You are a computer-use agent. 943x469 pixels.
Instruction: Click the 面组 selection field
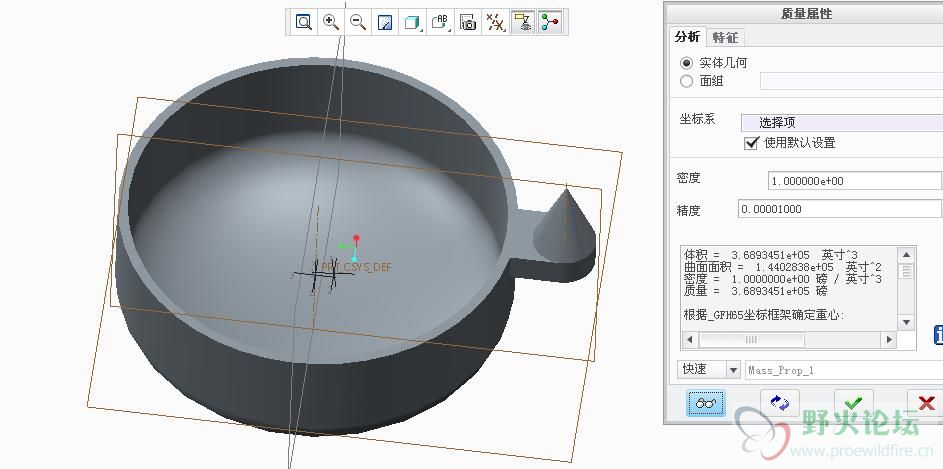(x=851, y=81)
